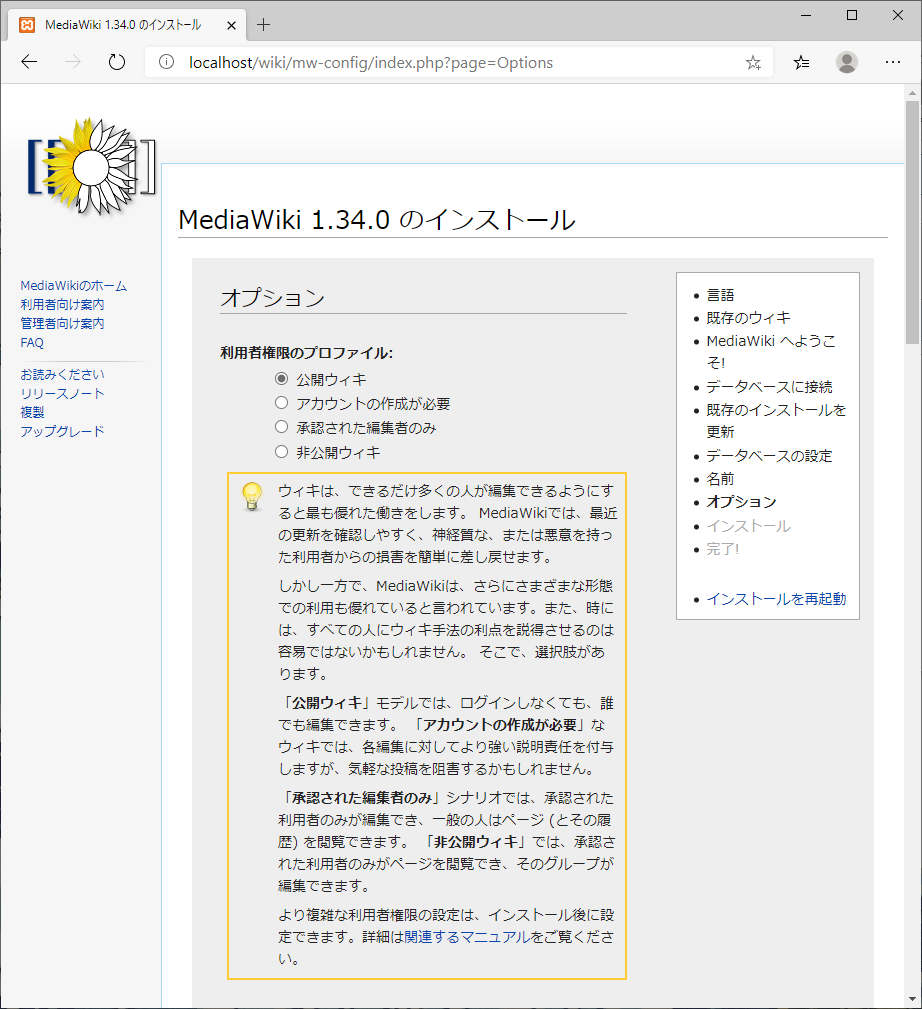Click the site information icon in address bar
Screen dimensions: 922x1009
coord(166,61)
